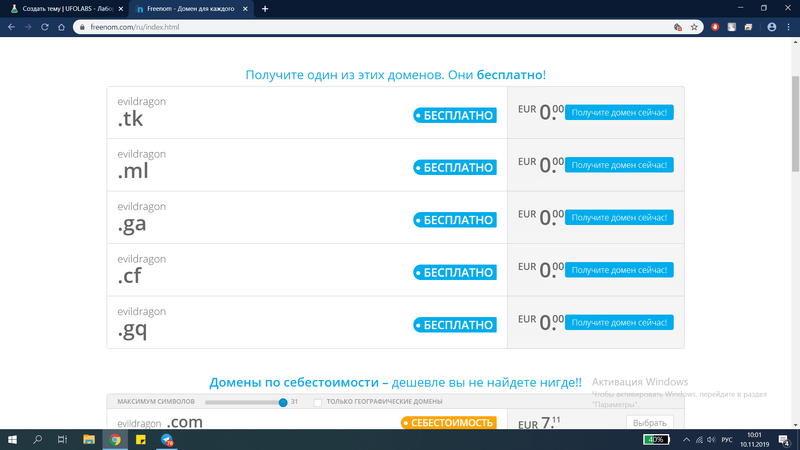
Task: Get the free .tk domain now
Action: click(x=619, y=113)
